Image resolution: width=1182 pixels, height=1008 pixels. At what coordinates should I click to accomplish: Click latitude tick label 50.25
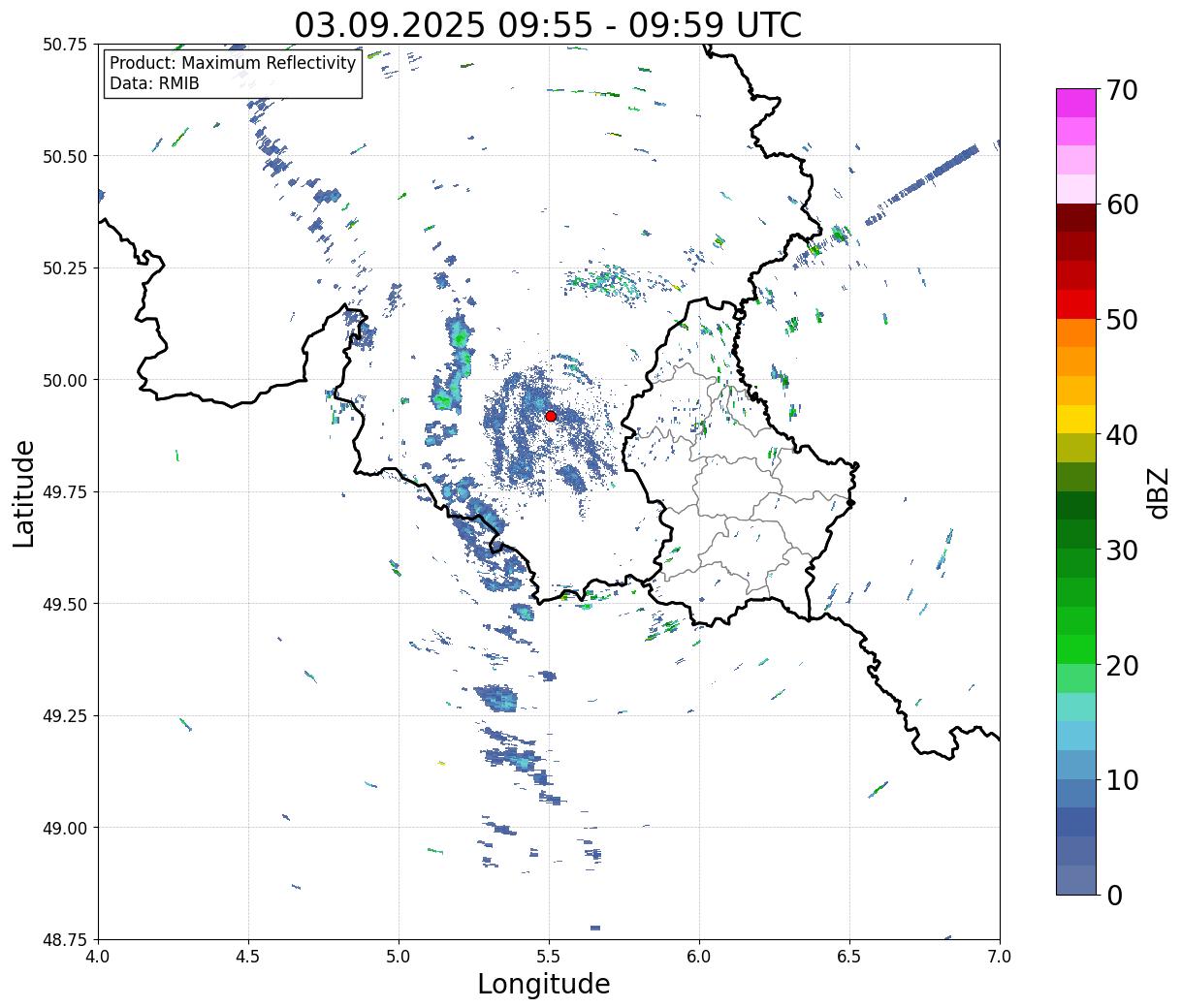pos(64,268)
